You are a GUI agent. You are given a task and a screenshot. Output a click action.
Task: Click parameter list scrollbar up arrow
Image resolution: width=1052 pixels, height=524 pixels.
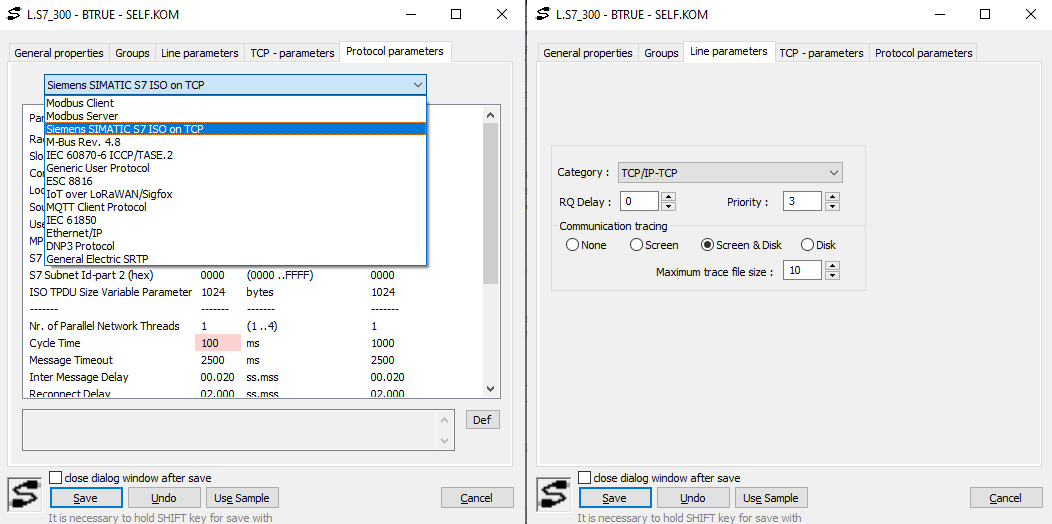pyautogui.click(x=490, y=114)
